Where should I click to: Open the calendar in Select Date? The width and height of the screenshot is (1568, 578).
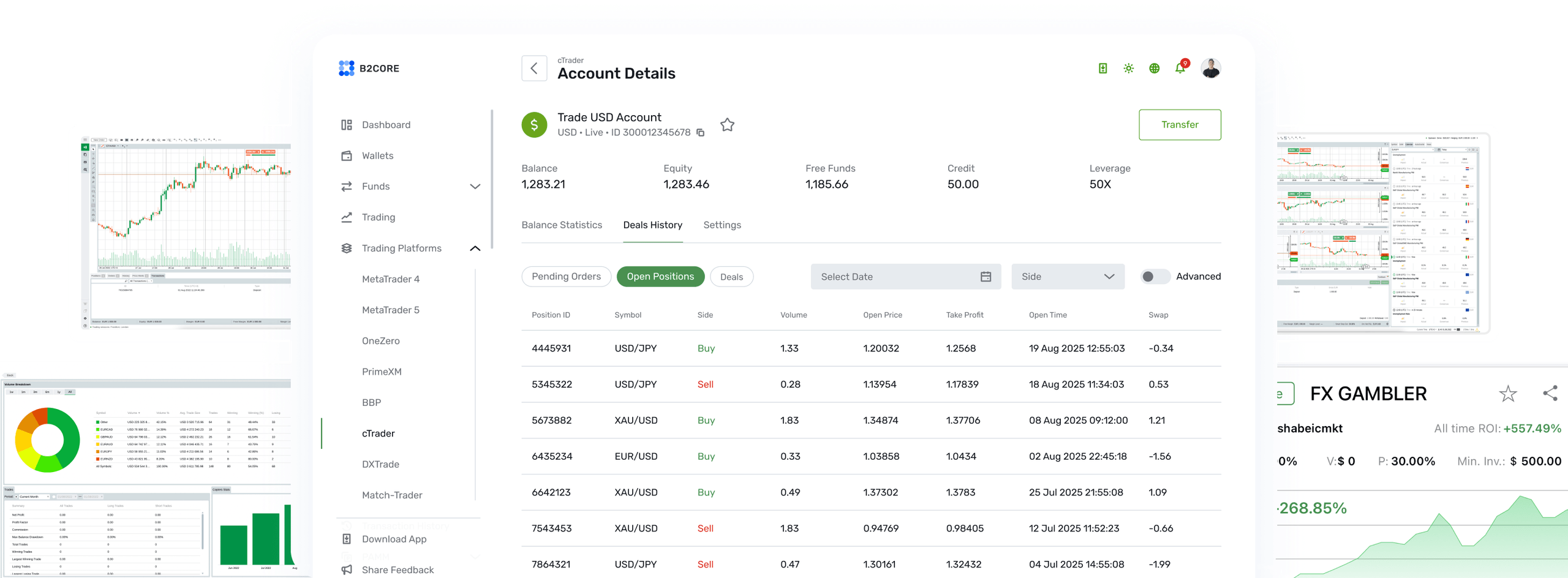coord(986,277)
